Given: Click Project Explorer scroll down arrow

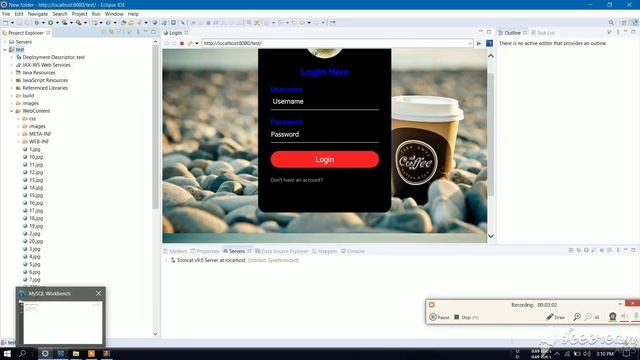Looking at the screenshot, I should click(155, 334).
